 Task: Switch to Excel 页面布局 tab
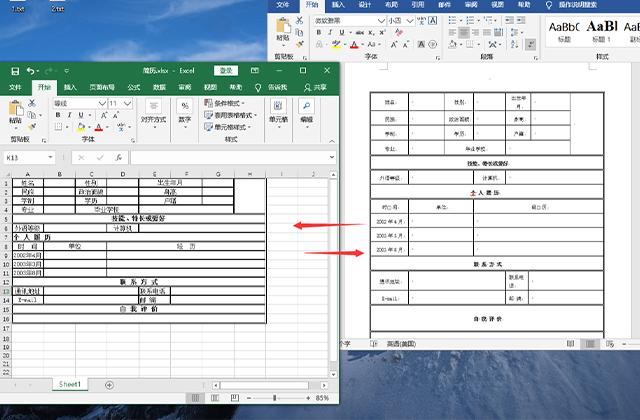click(102, 87)
